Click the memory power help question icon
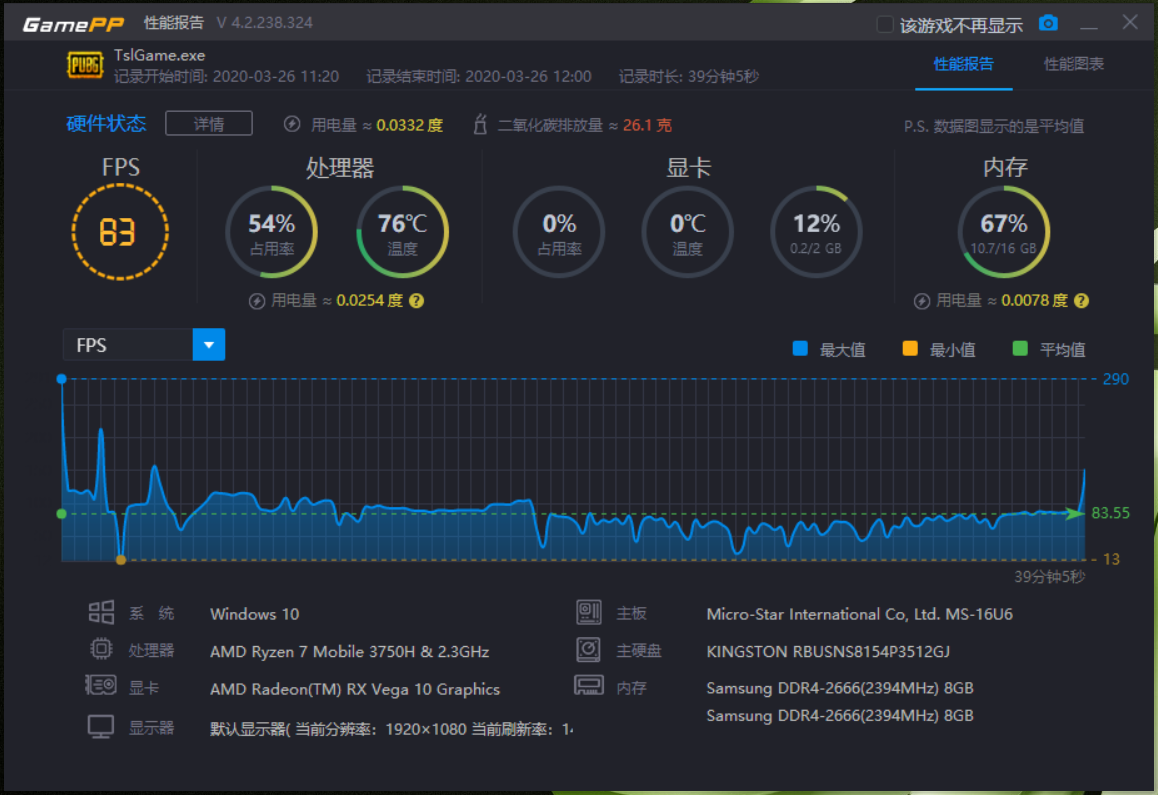The image size is (1158, 795). [x=1081, y=301]
